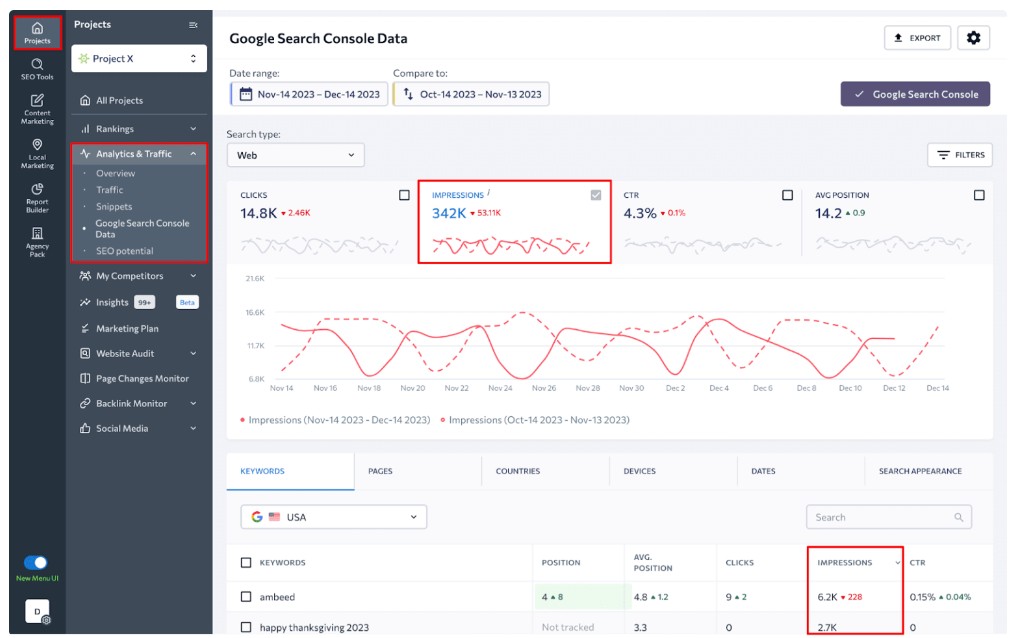
Task: Expand the USA country dropdown
Action: [333, 517]
